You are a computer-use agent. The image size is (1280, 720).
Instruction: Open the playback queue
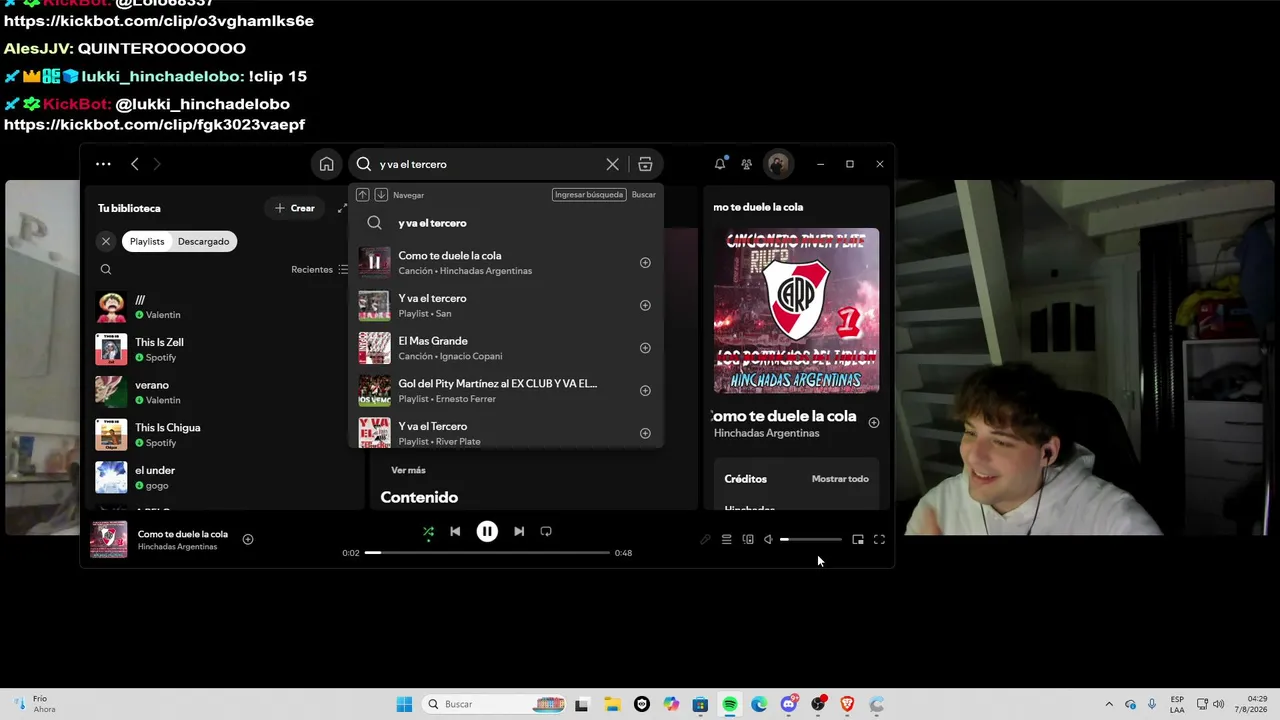tap(727, 540)
